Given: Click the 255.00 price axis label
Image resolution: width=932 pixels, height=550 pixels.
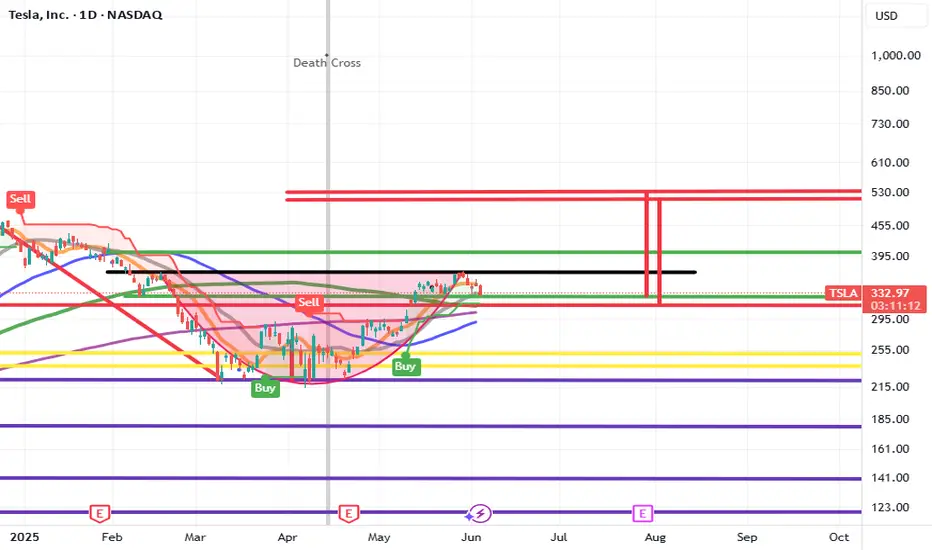Looking at the screenshot, I should [890, 350].
